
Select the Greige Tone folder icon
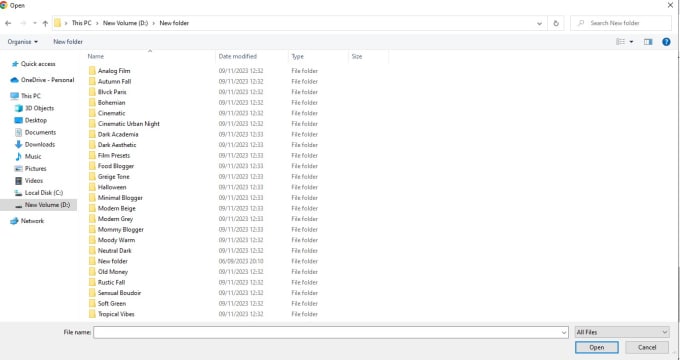point(92,177)
